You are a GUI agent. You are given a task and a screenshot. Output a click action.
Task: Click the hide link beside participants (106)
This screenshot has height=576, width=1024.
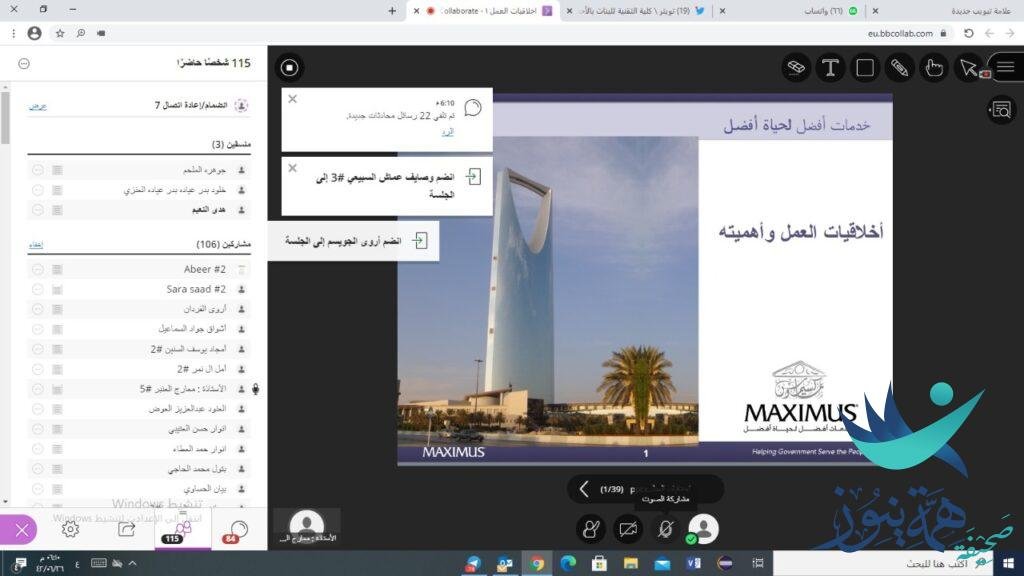pyautogui.click(x=35, y=243)
